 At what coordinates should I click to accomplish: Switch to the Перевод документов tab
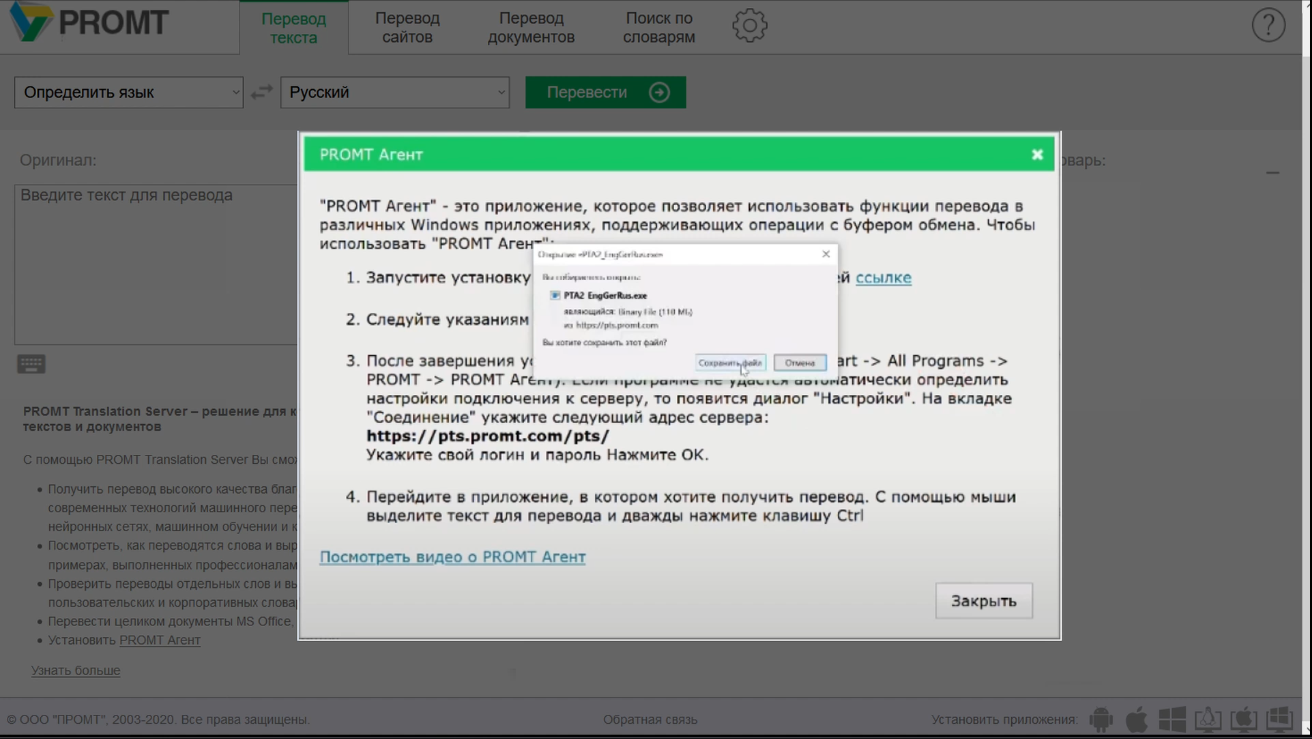pyautogui.click(x=531, y=28)
